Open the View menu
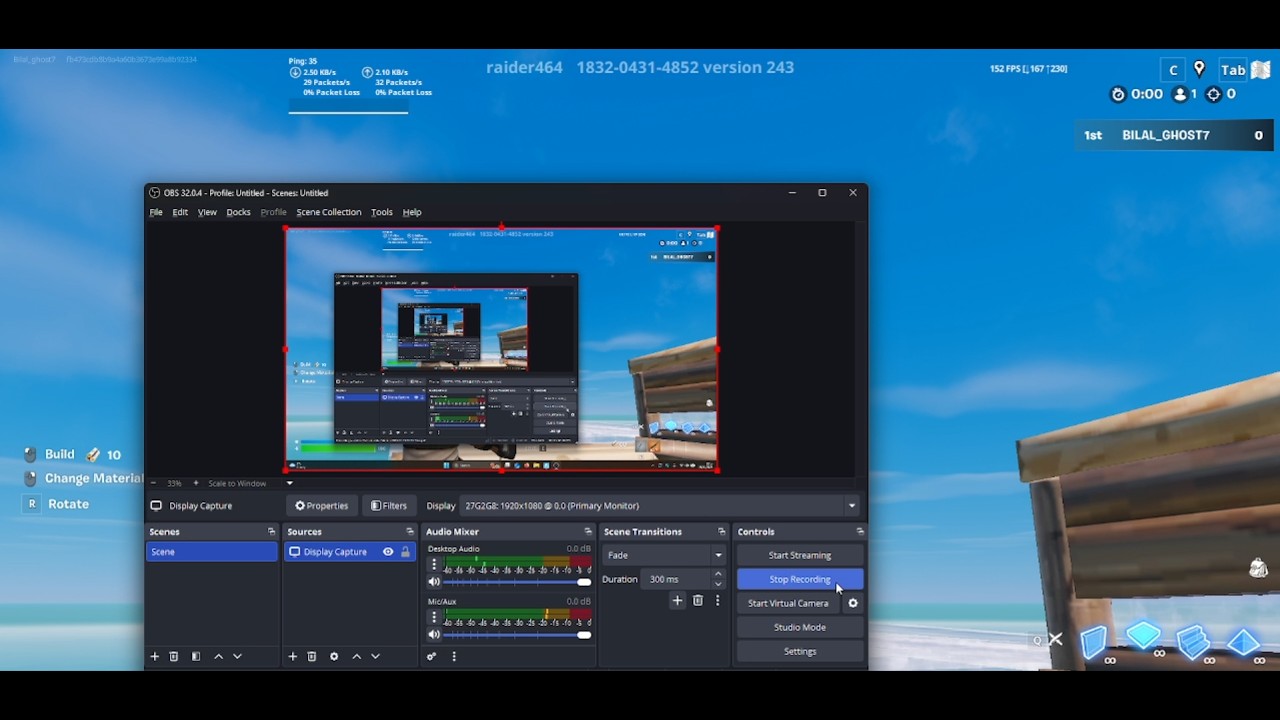 (207, 212)
